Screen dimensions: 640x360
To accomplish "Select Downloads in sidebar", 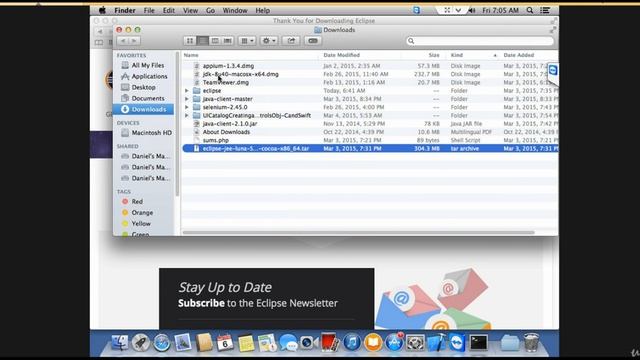I will pos(143,109).
